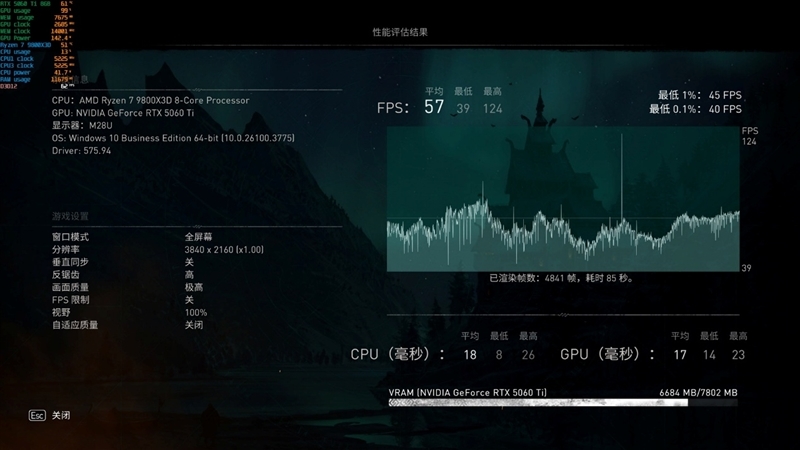
Task: Click the 画面质量 setting label
Action: 70,287
